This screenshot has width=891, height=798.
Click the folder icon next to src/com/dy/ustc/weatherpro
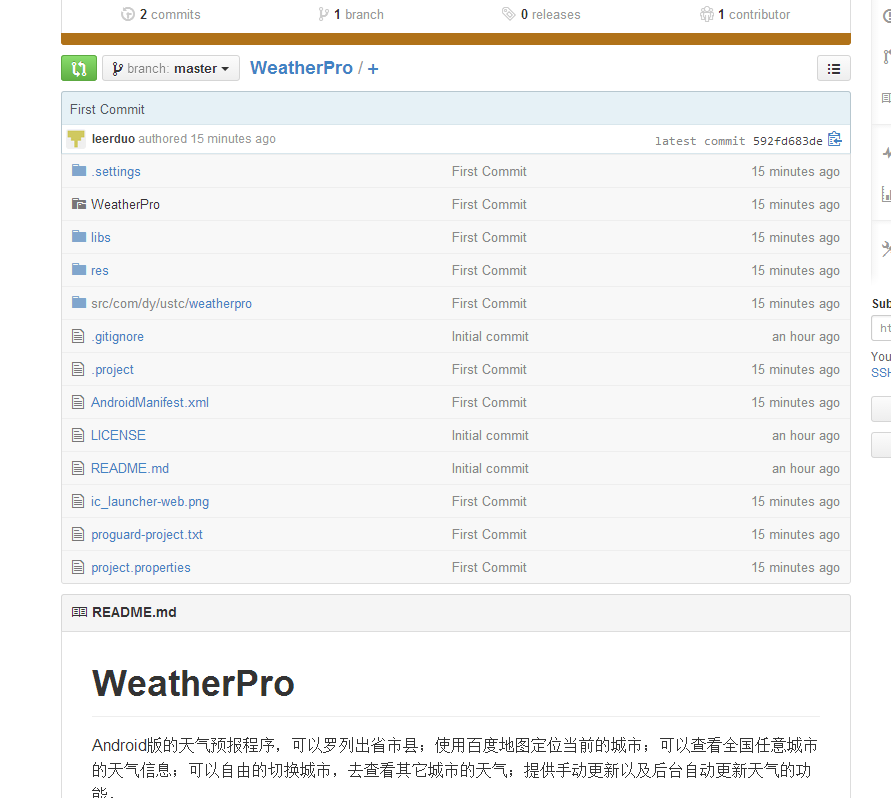79,302
